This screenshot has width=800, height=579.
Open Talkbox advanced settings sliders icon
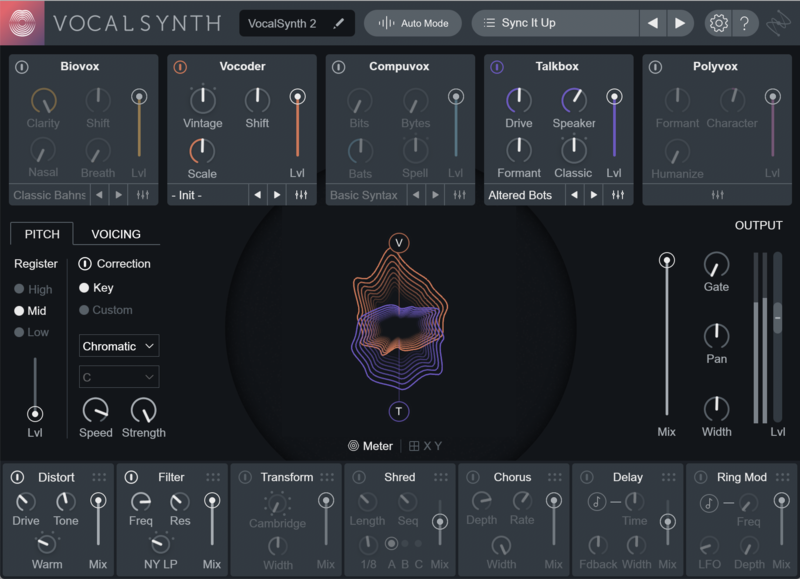pyautogui.click(x=618, y=195)
